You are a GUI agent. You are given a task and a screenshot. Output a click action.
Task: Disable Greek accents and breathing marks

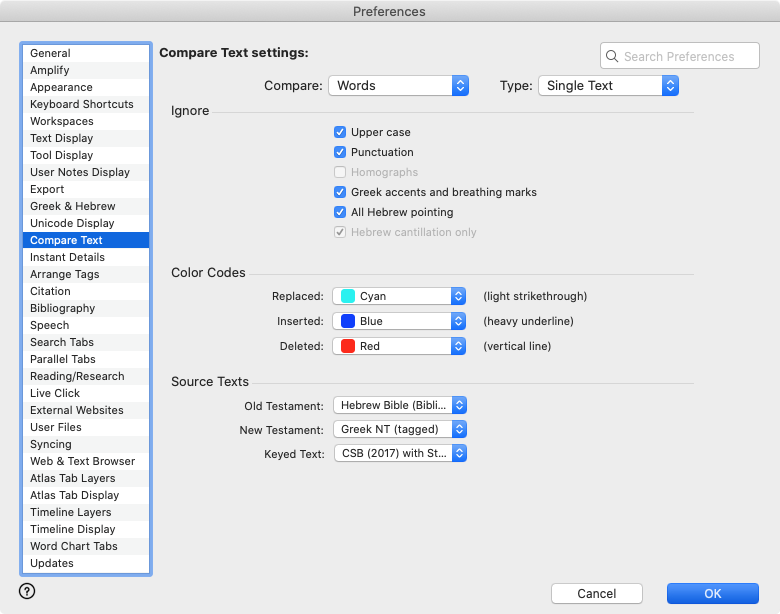(340, 192)
